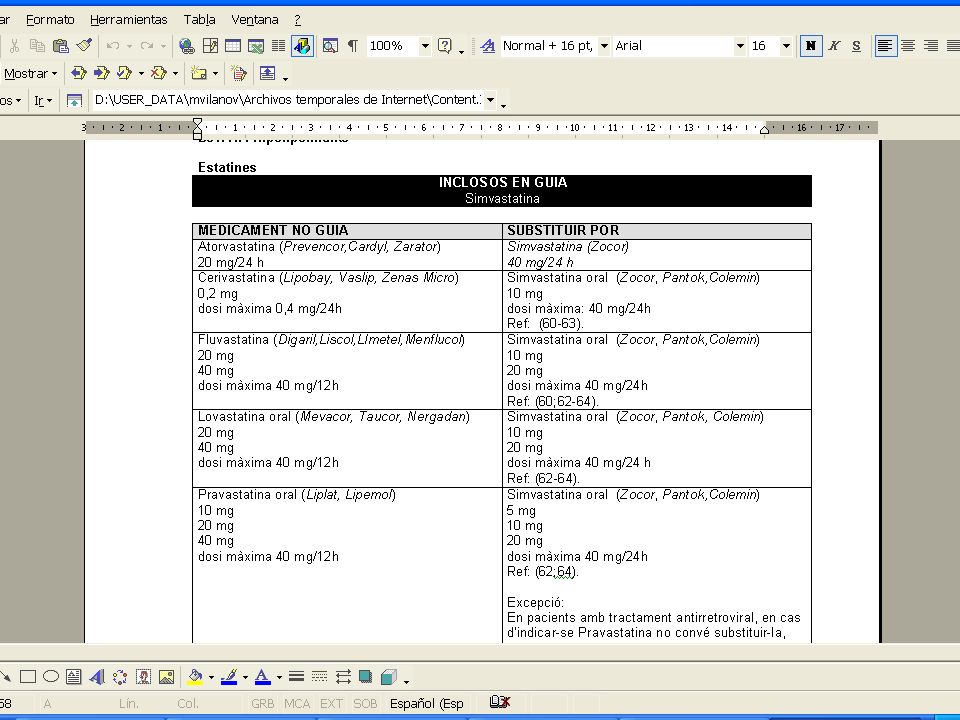
Task: Insert hyperlink with globe icon
Action: click(x=187, y=46)
